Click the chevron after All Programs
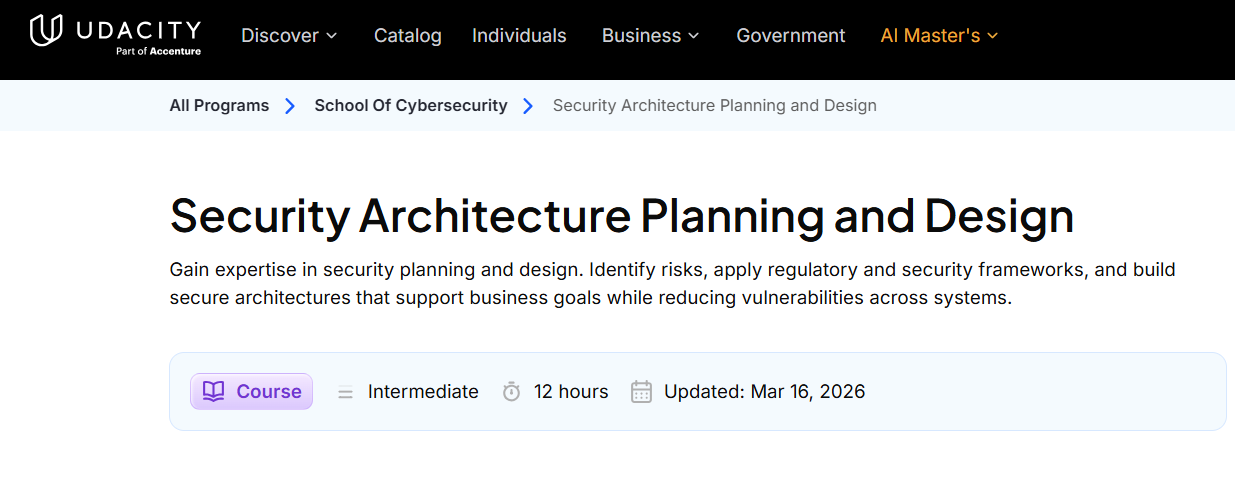The height and width of the screenshot is (498, 1235). (x=290, y=106)
